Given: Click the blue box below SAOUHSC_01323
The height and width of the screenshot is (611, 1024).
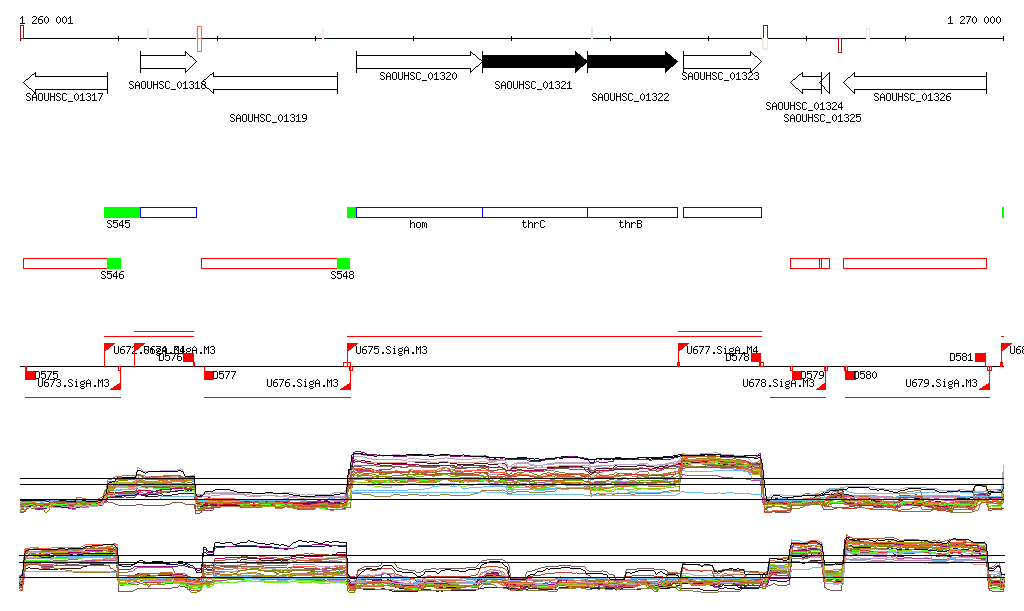Looking at the screenshot, I should point(722,212).
